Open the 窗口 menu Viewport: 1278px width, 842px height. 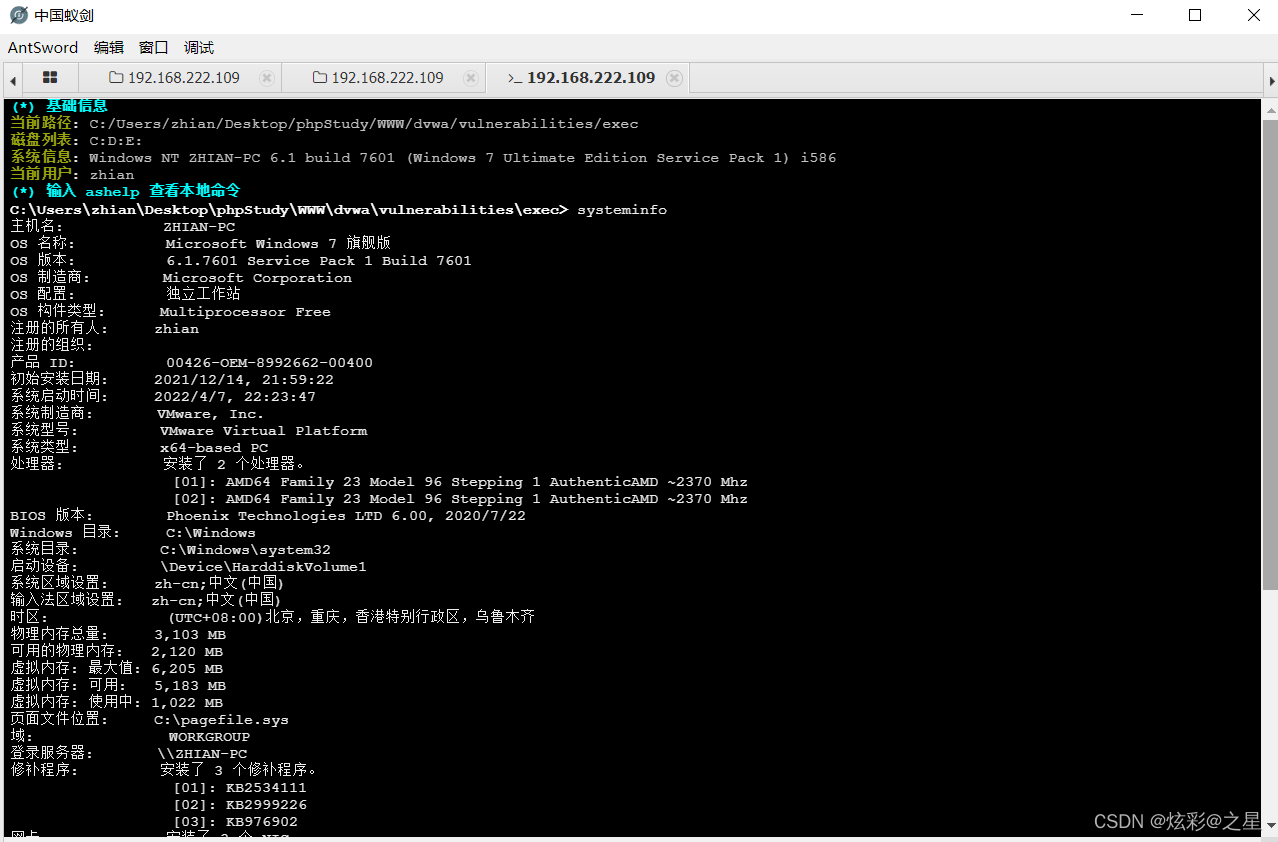(154, 48)
